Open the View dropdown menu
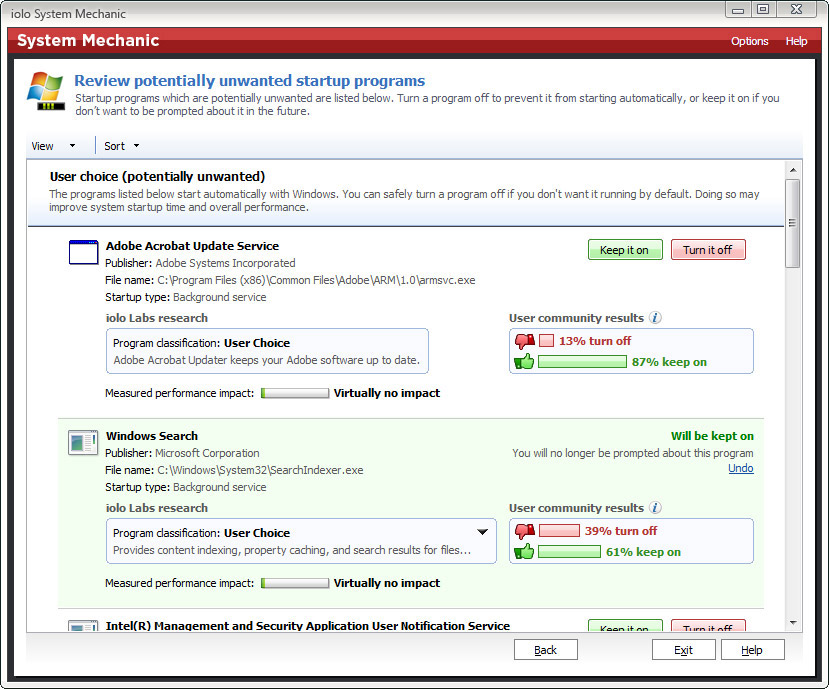829x689 pixels. (53, 146)
